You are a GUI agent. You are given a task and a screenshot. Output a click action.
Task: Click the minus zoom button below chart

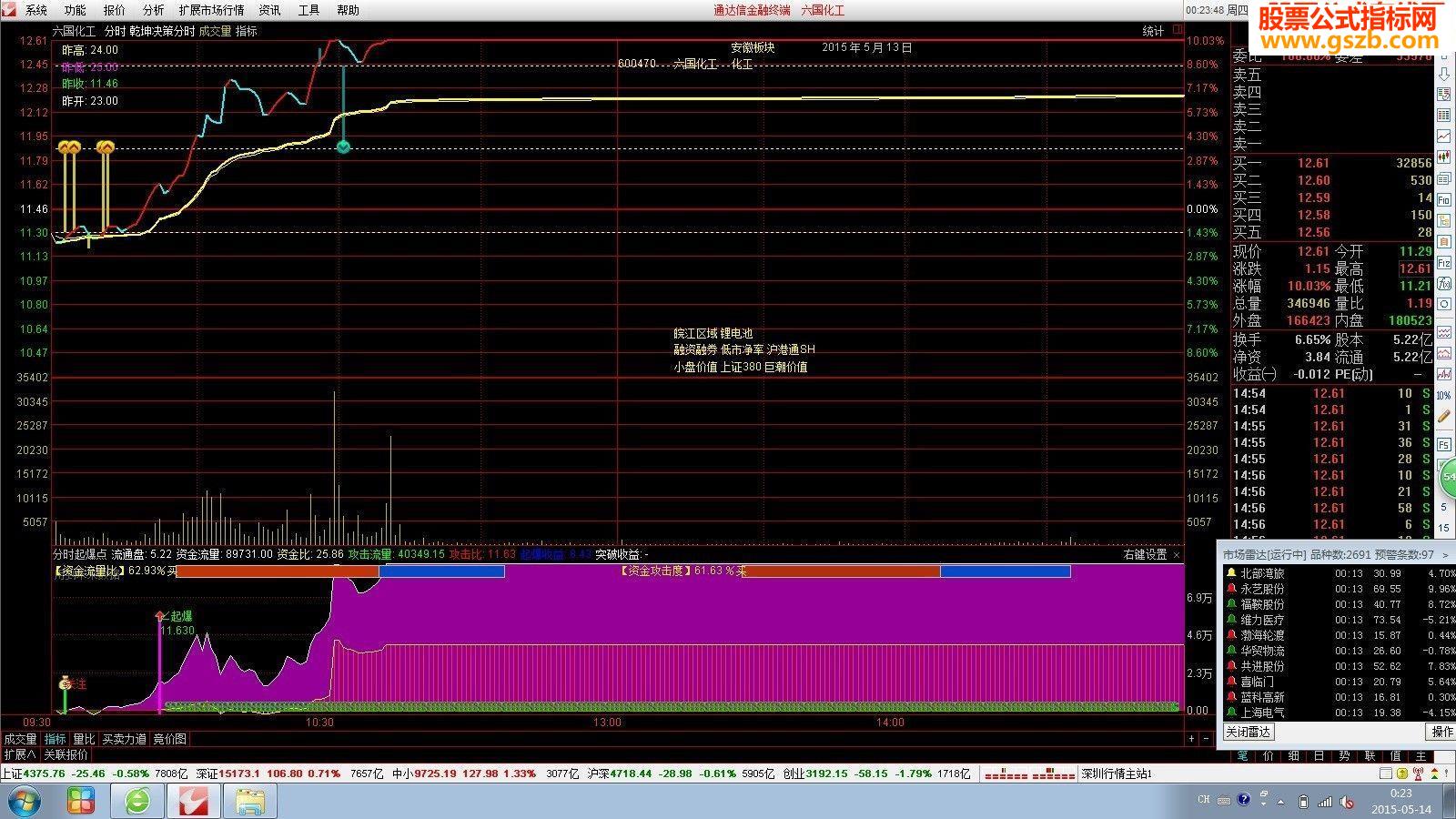pos(1206,739)
